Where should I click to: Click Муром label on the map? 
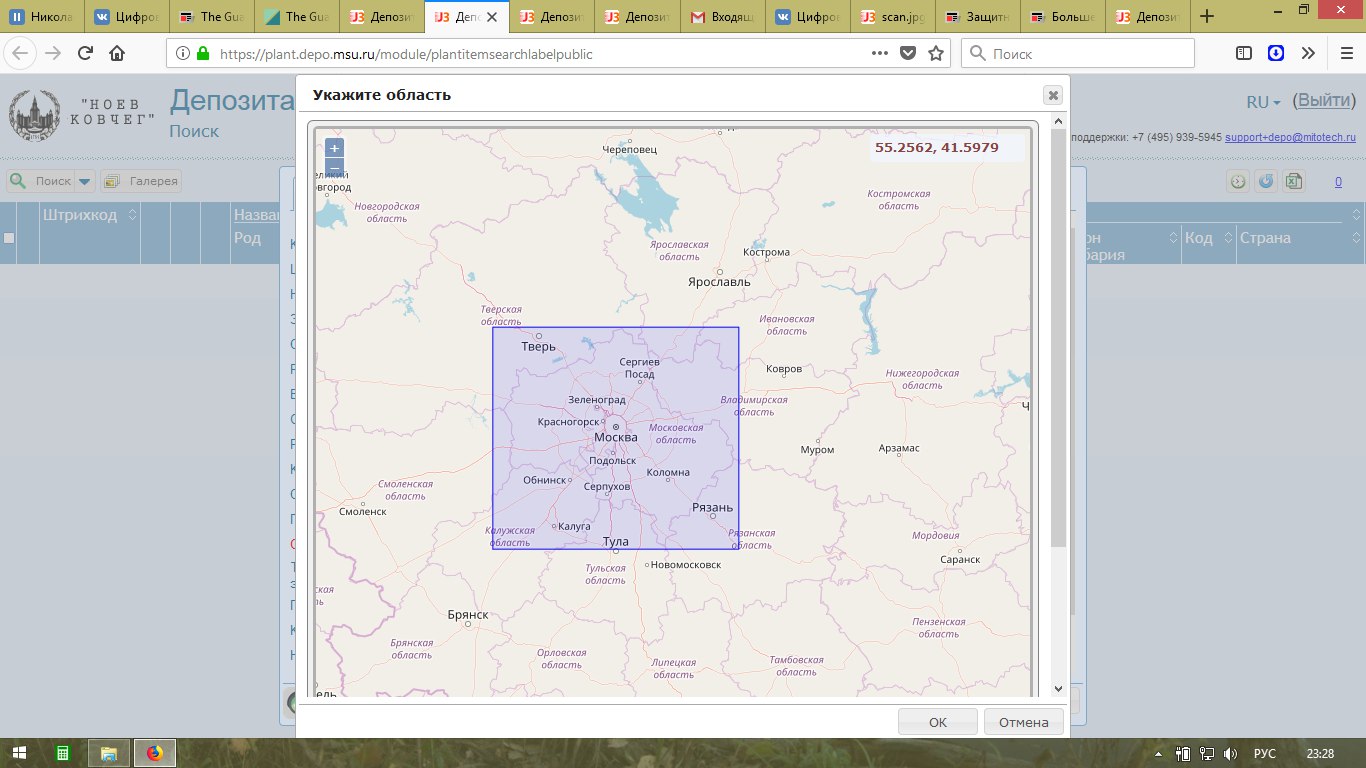click(x=818, y=450)
